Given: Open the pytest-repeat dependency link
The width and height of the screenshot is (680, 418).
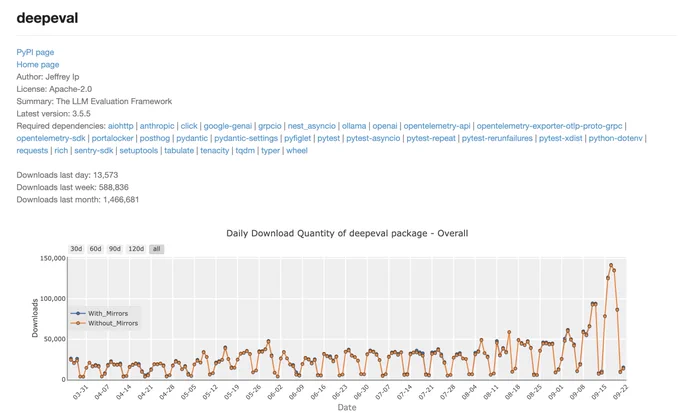Looking at the screenshot, I should (x=431, y=138).
